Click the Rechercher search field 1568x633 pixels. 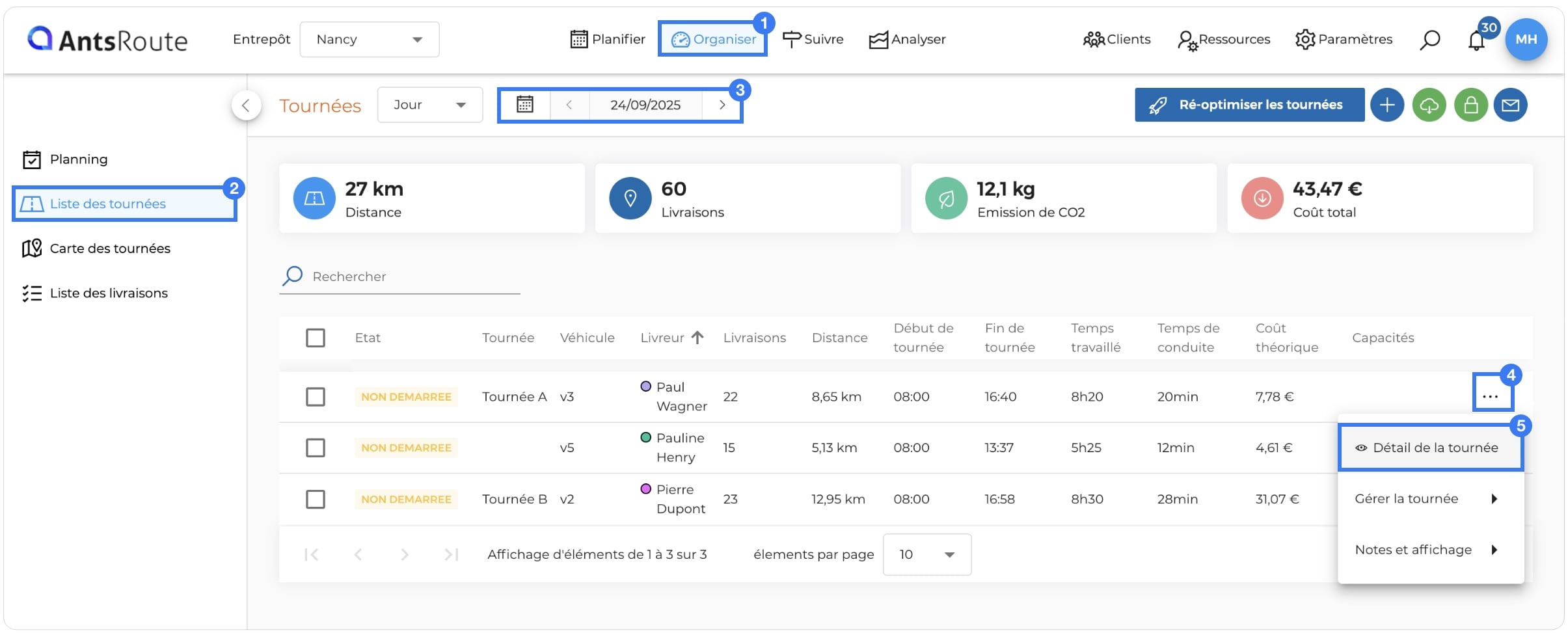(399, 276)
